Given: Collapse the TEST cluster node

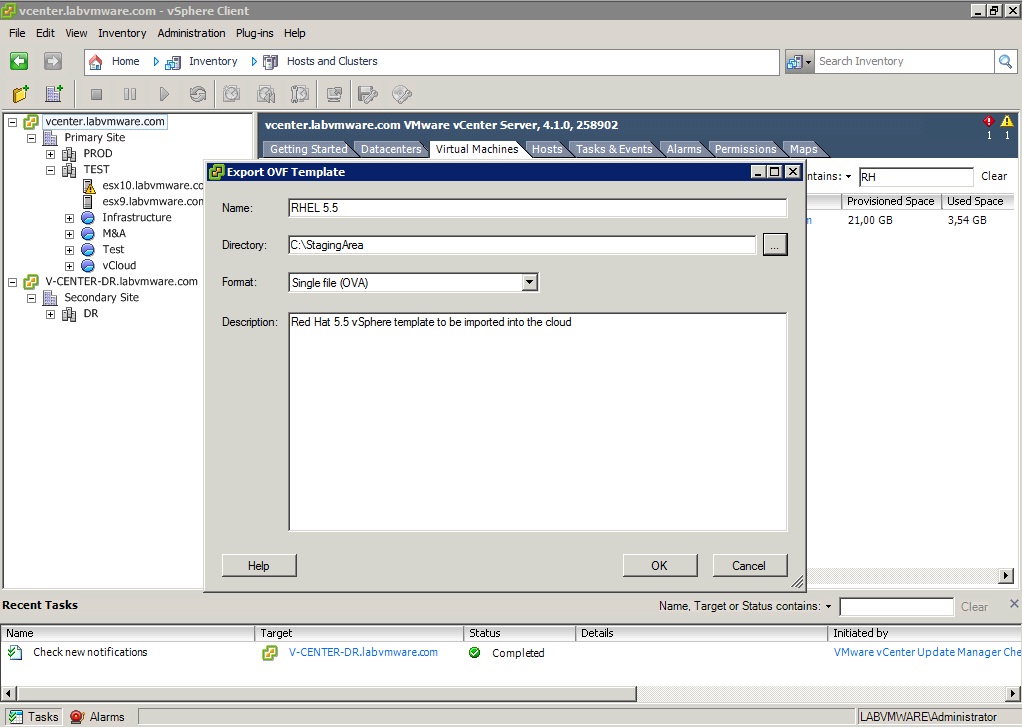Looking at the screenshot, I should [50, 170].
